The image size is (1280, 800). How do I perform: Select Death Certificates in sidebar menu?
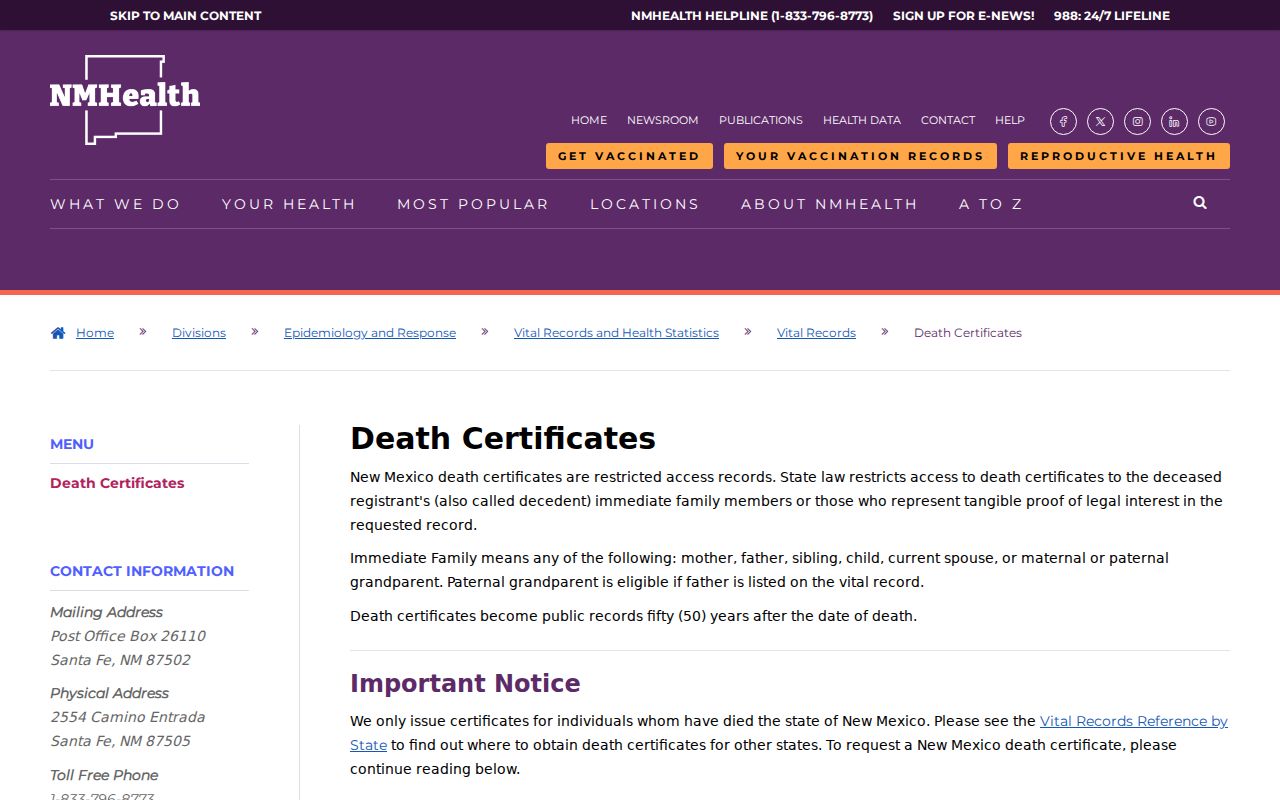tap(117, 483)
